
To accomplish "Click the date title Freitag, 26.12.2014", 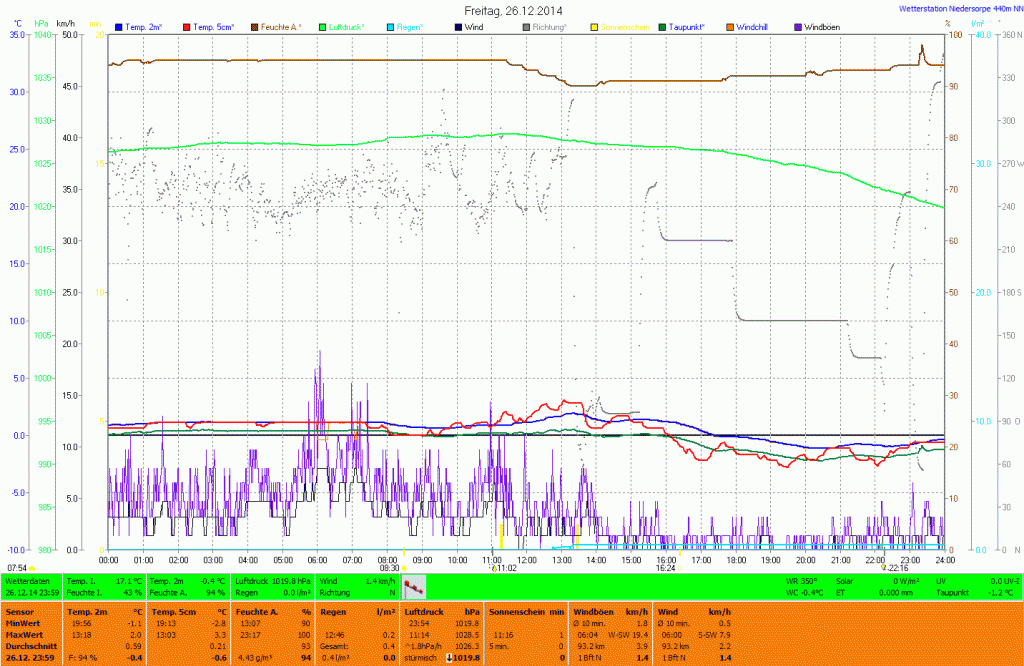I will [512, 9].
